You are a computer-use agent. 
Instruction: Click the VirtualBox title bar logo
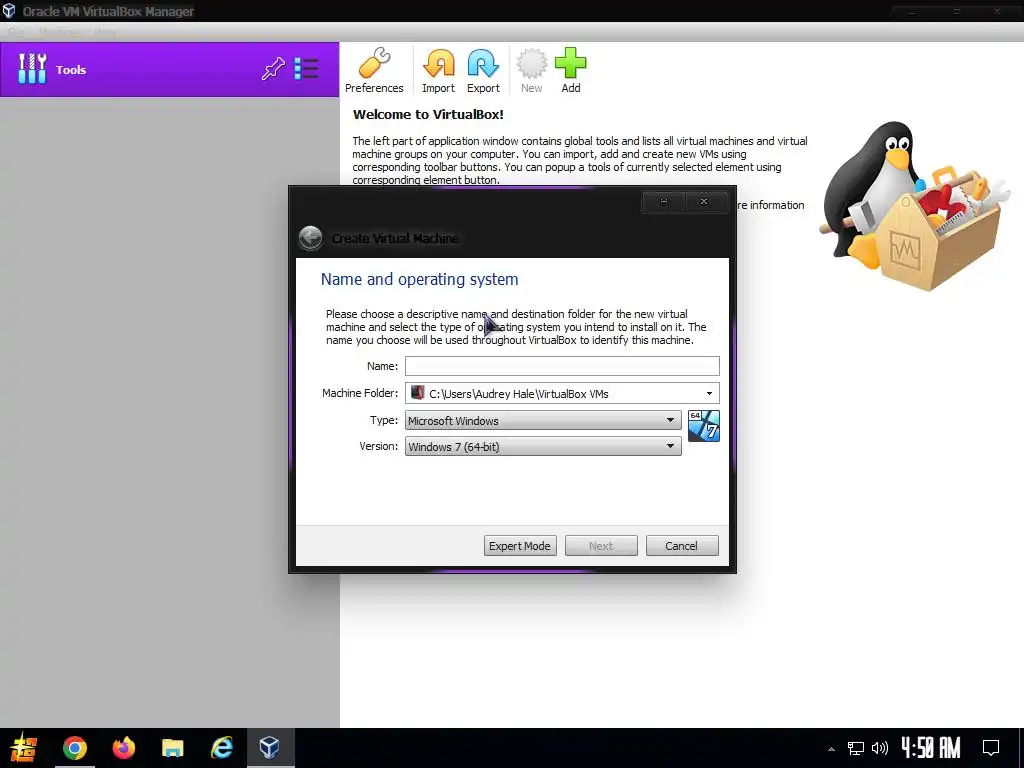[x=9, y=11]
